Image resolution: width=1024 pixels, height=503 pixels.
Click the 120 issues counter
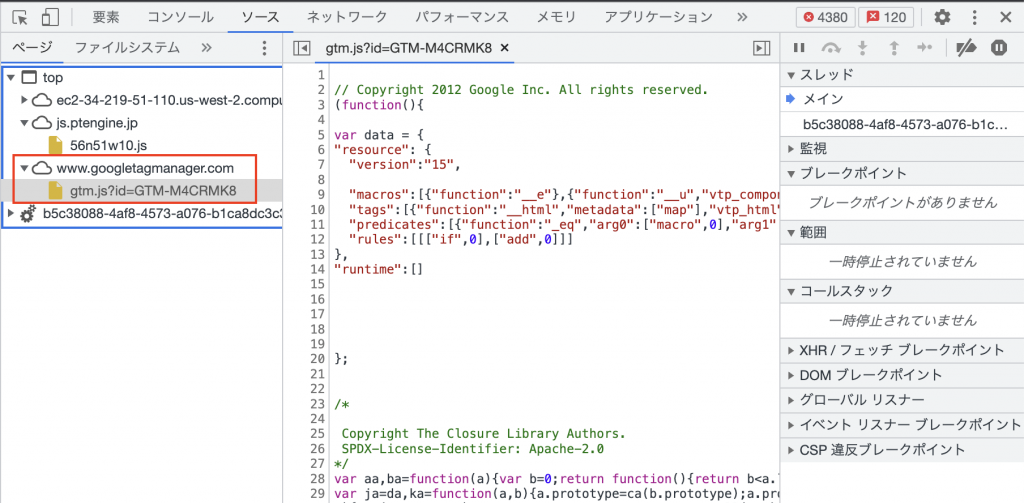click(886, 17)
